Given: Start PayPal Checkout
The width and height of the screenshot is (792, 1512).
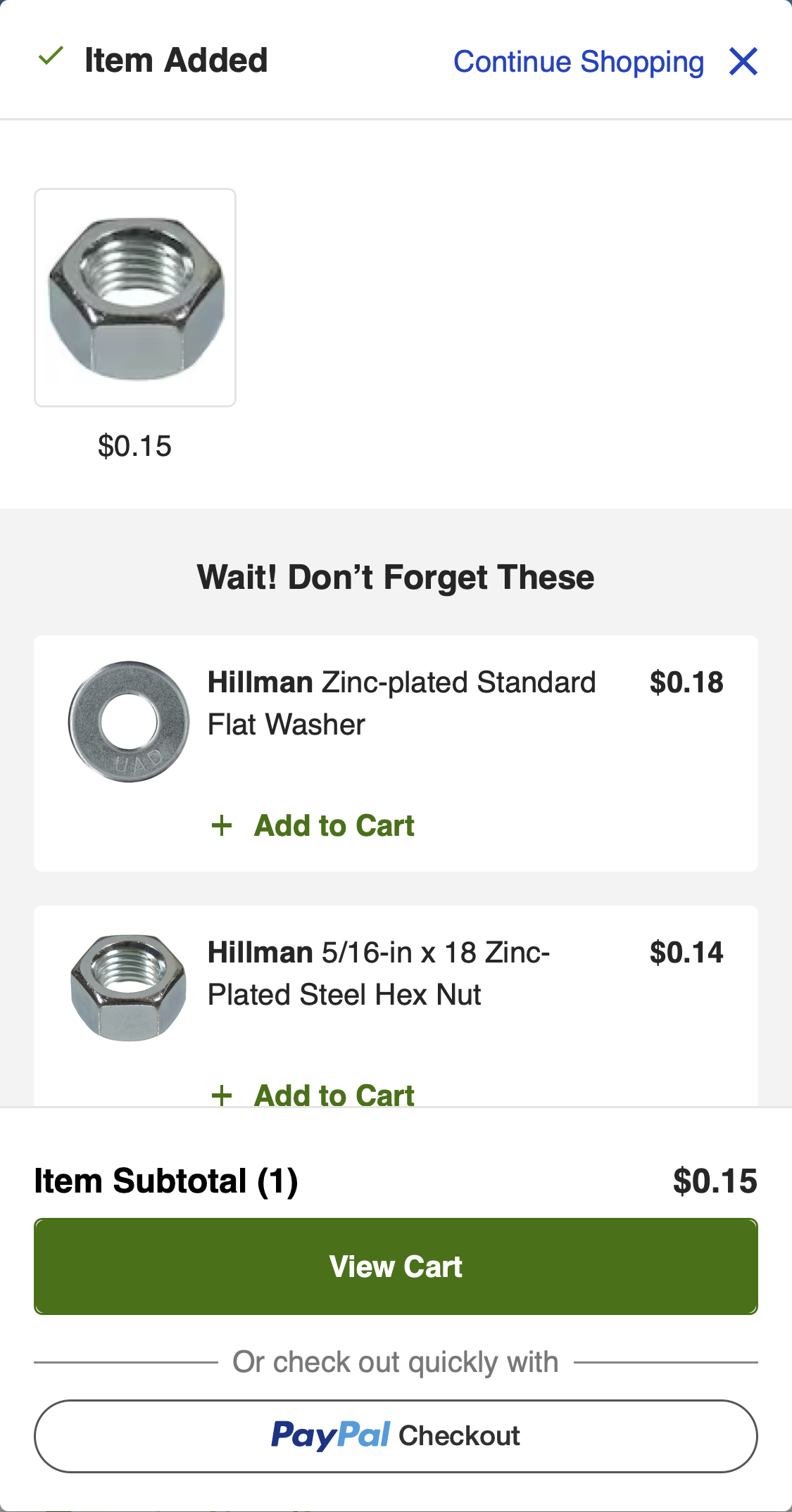Looking at the screenshot, I should (x=396, y=1435).
